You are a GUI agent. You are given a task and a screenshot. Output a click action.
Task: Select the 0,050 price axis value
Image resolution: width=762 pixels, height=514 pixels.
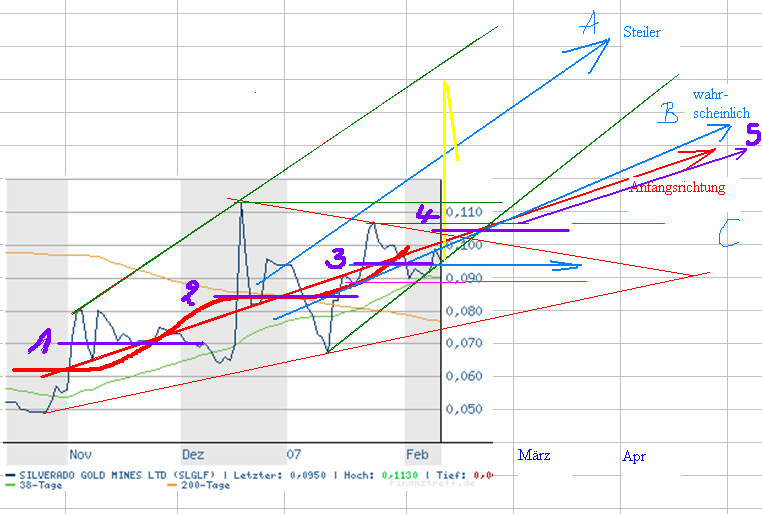pos(464,409)
